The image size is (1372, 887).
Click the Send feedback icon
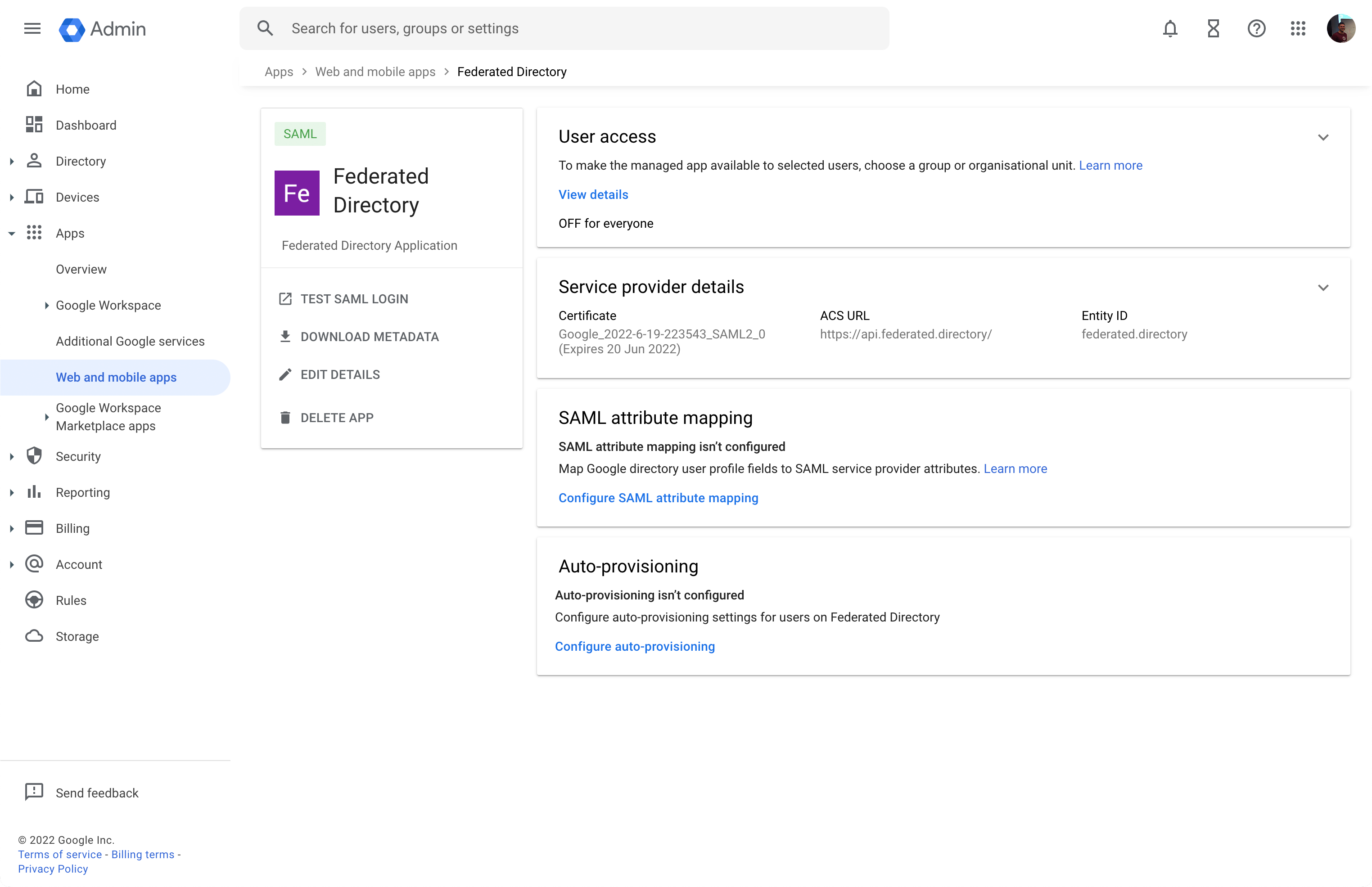click(35, 792)
